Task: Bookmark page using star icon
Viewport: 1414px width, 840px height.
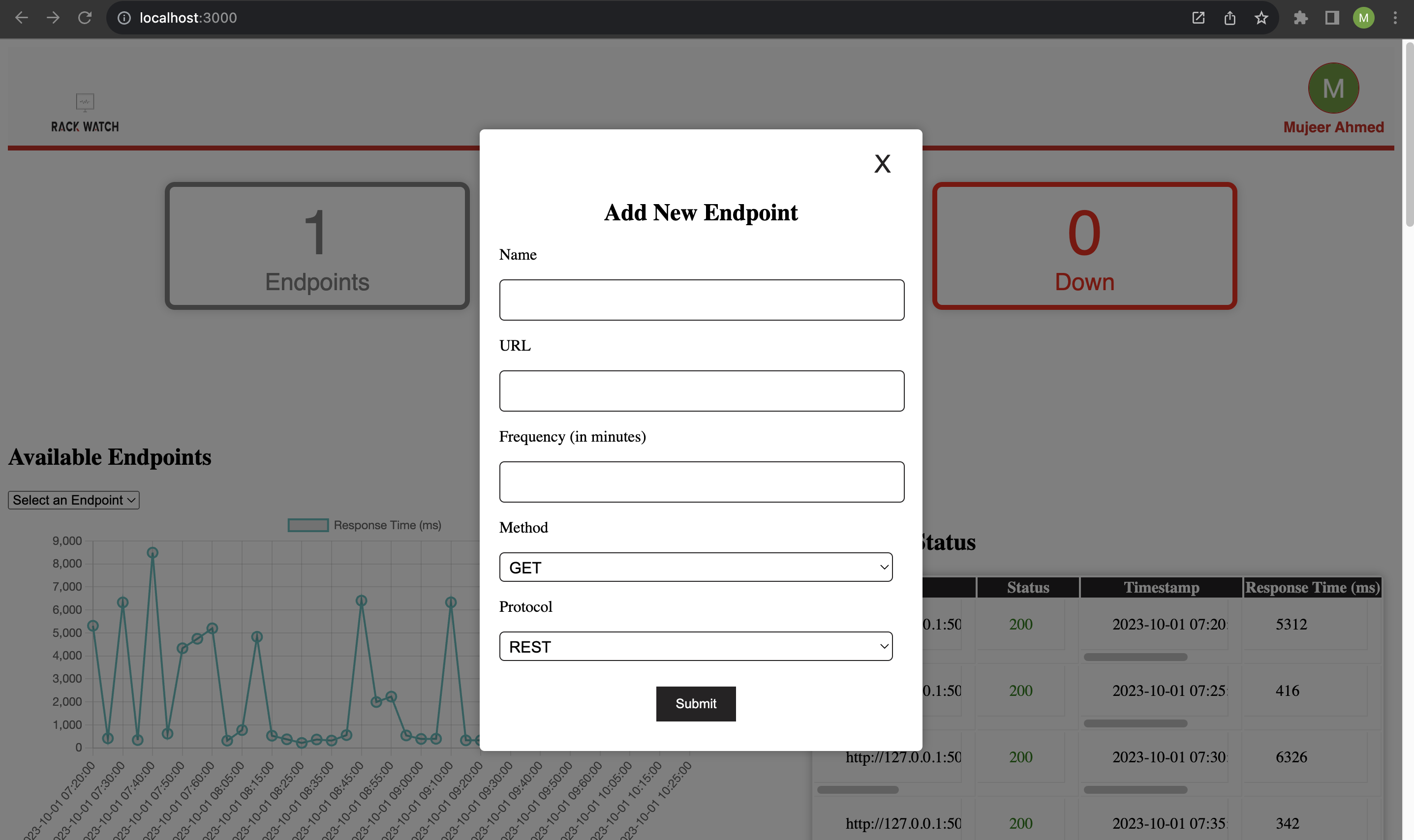Action: coord(1260,18)
